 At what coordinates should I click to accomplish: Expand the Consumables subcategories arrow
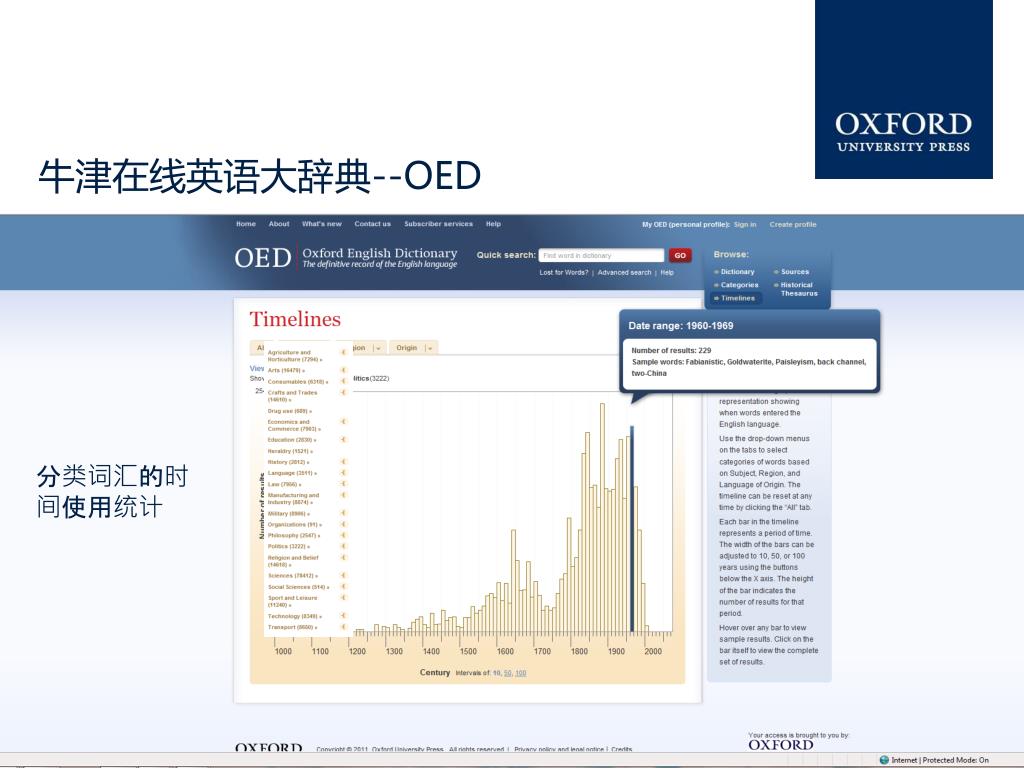pos(344,381)
